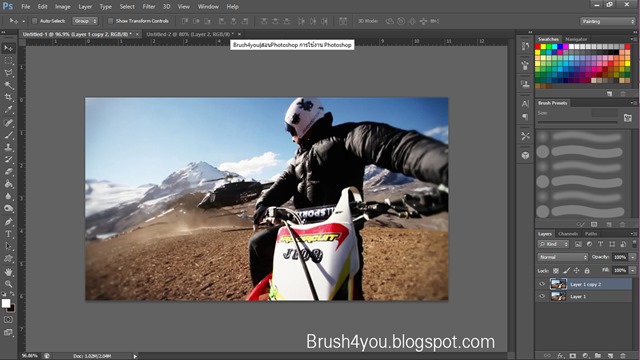The height and width of the screenshot is (360, 640).
Task: Expand the Group auto-select dropdown
Action: point(85,21)
